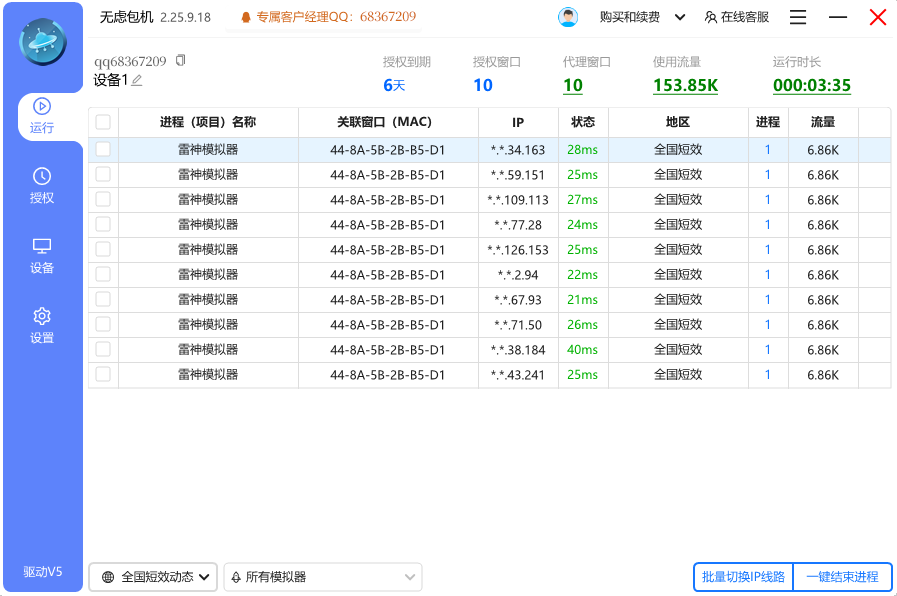Check the checkbox of the last table row
This screenshot has width=897, height=596.
coord(103,374)
